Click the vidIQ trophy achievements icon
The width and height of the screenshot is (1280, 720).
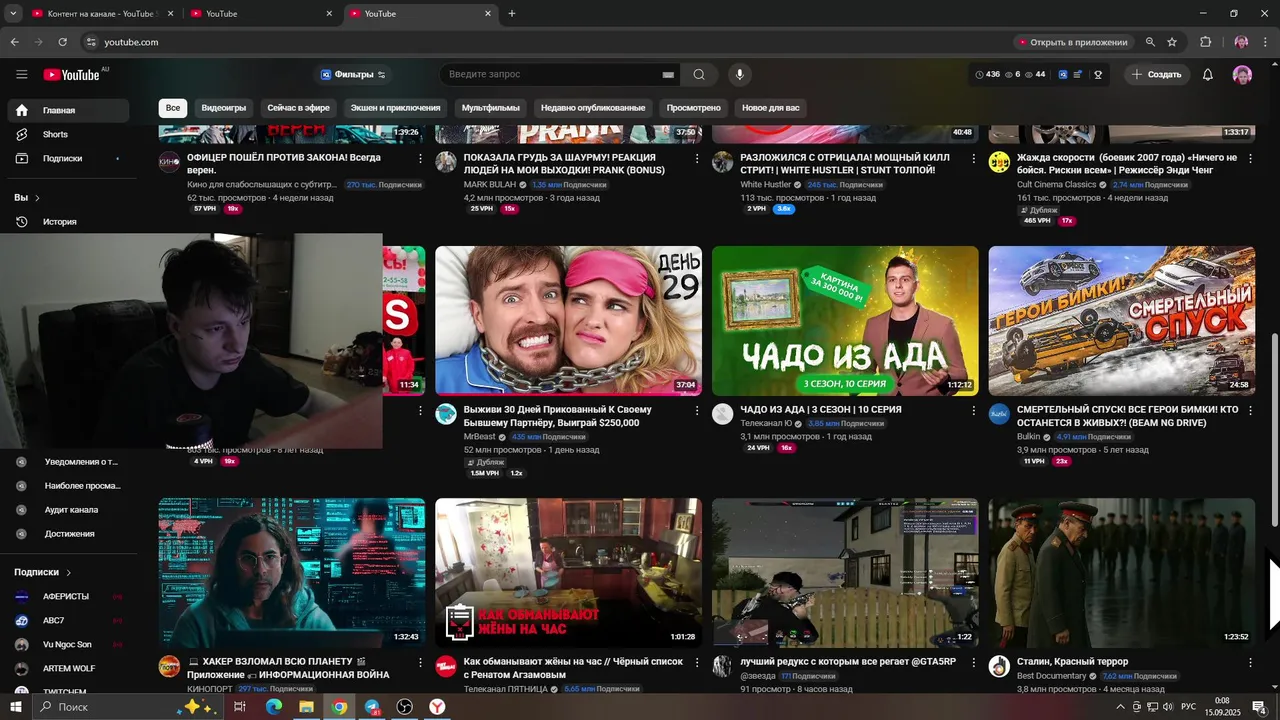pyautogui.click(x=1098, y=75)
